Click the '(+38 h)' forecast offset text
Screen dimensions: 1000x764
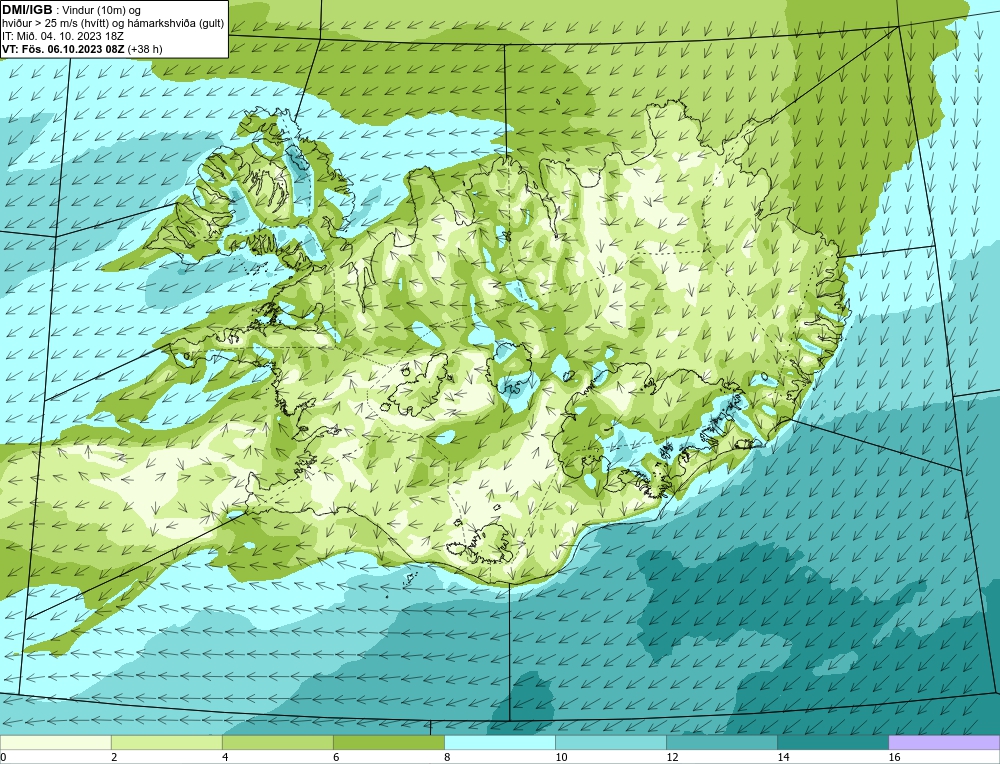[145, 48]
